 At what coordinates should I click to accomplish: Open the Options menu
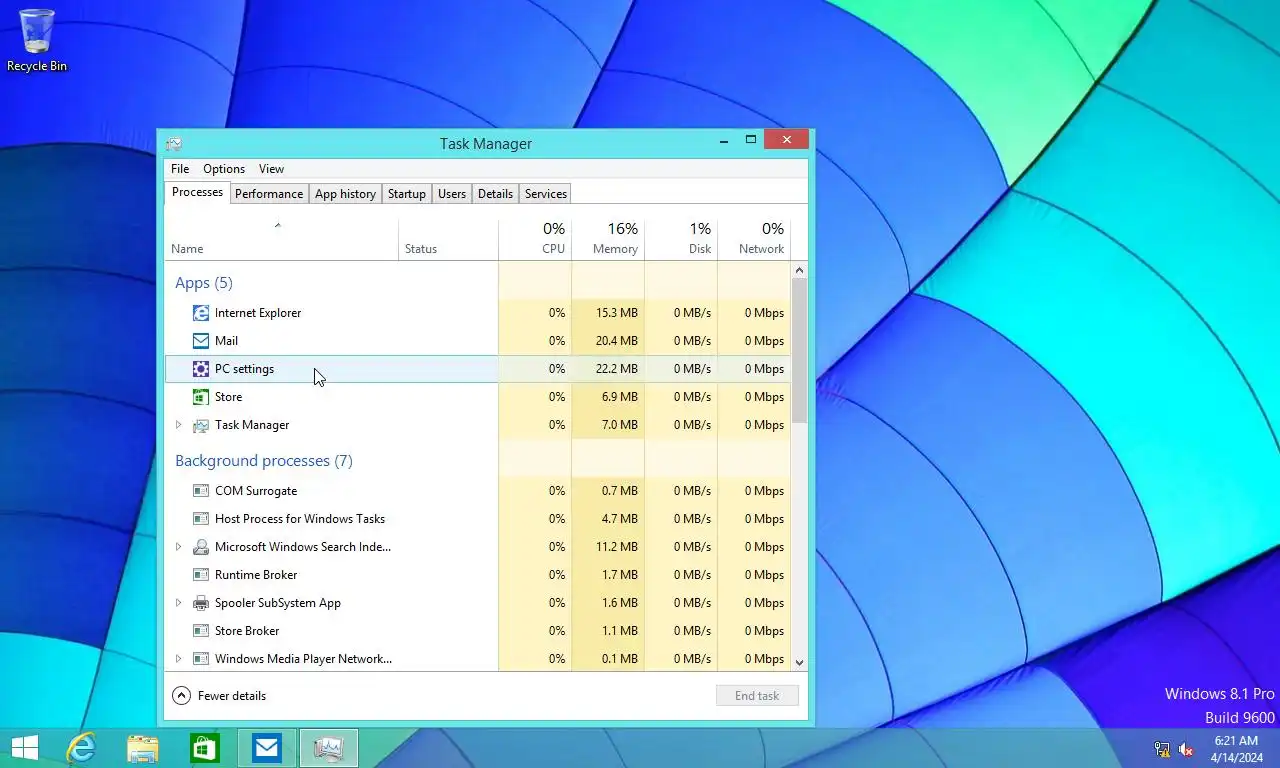tap(224, 169)
